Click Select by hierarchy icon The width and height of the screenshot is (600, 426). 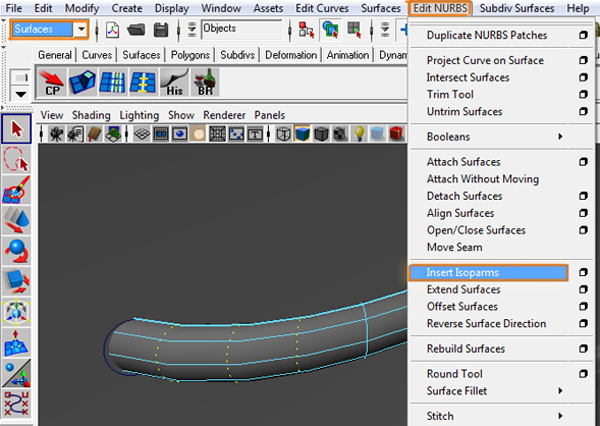pyautogui.click(x=307, y=29)
